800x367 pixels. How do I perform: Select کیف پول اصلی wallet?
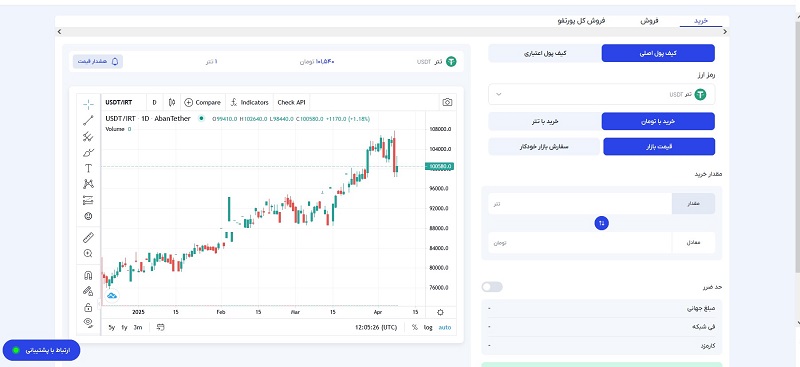(658, 53)
